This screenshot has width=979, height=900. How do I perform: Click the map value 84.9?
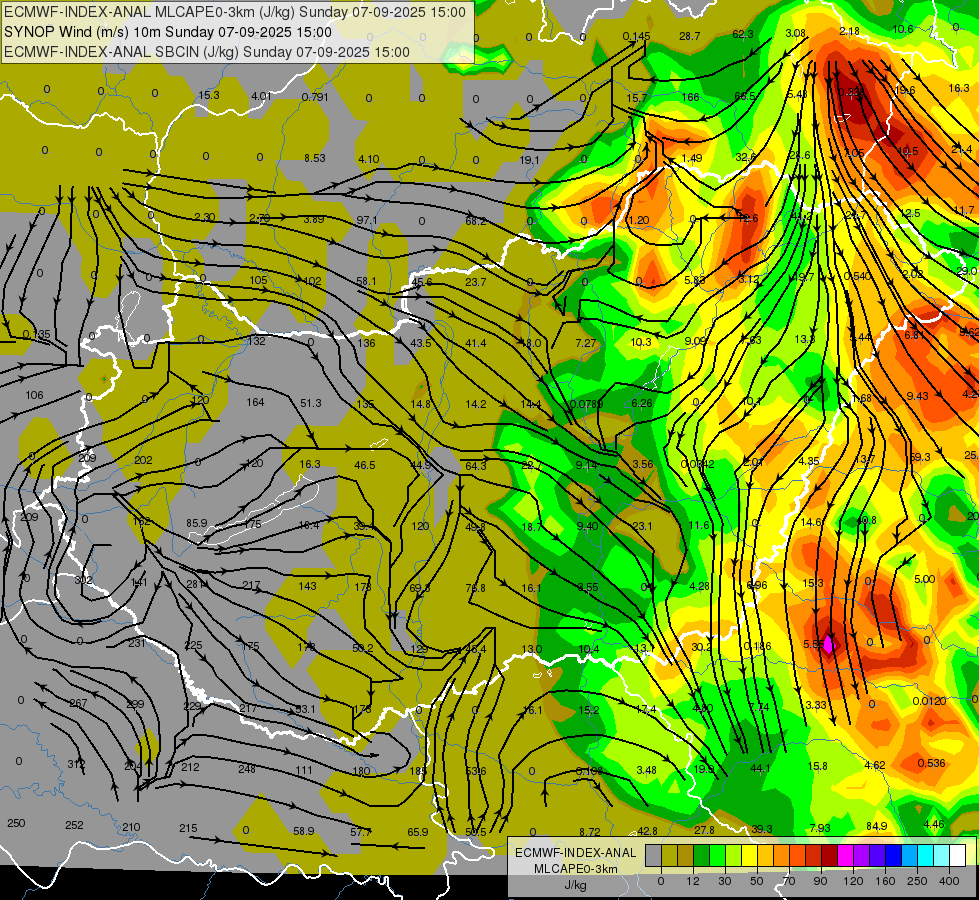877,826
